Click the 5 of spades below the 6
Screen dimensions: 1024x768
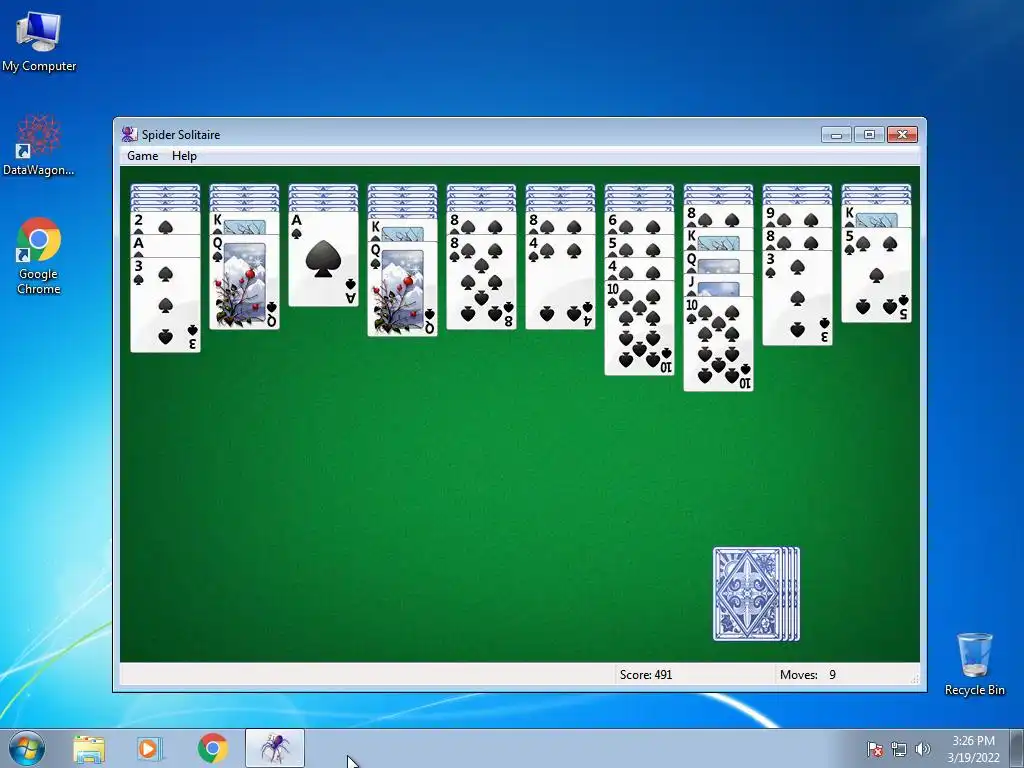click(639, 246)
